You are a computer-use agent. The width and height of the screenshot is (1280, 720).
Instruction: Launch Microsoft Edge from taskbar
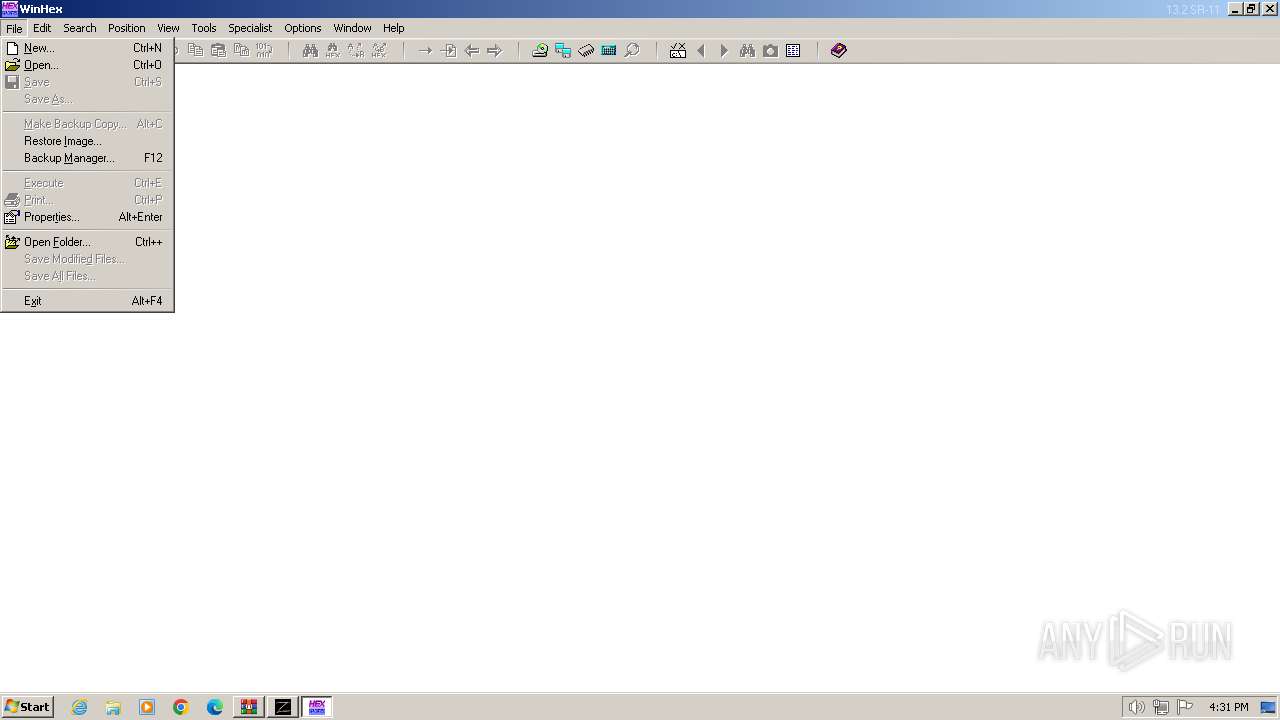(x=215, y=707)
